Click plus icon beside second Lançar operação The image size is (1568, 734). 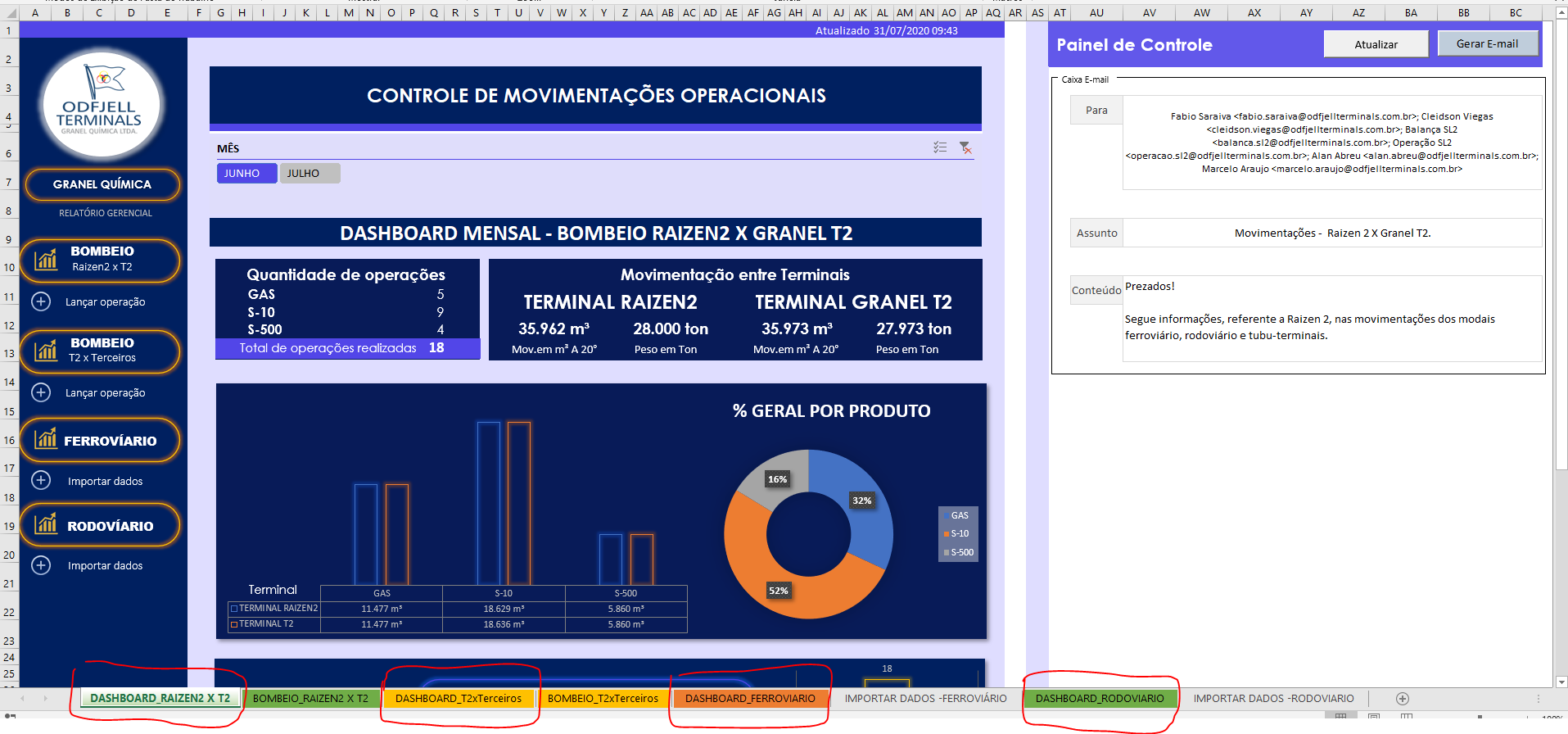pyautogui.click(x=41, y=392)
